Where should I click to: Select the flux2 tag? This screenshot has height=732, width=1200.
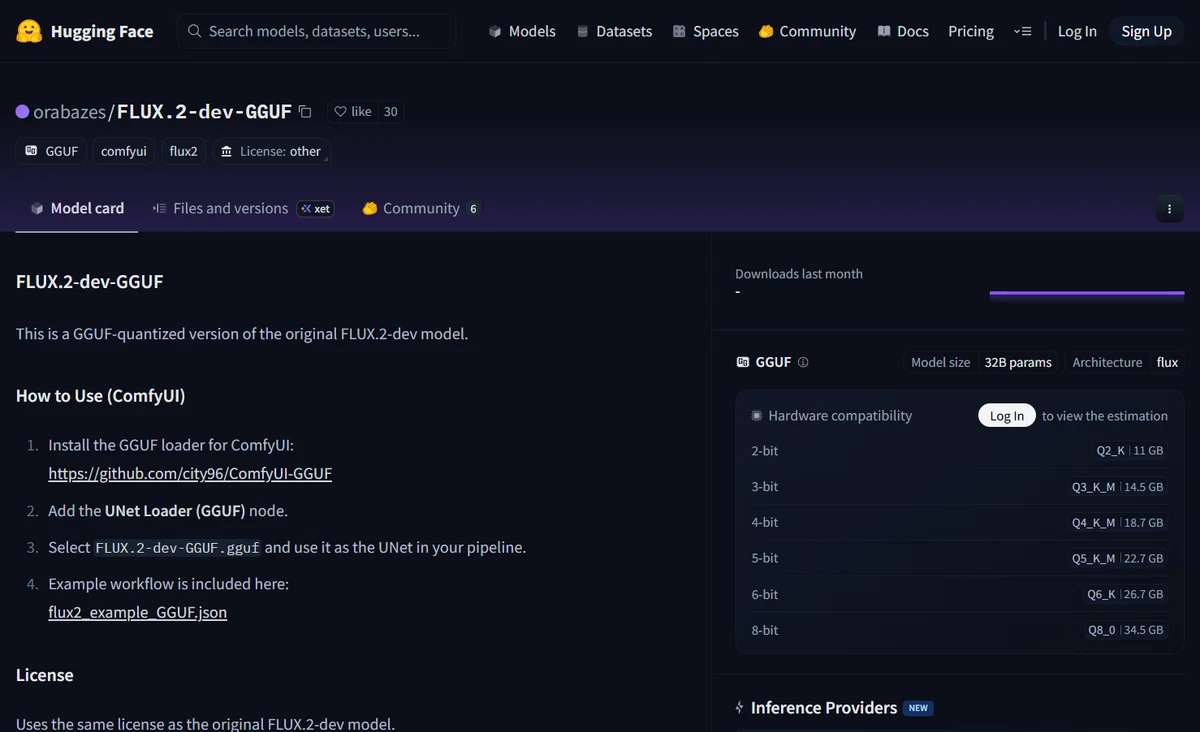pos(183,151)
